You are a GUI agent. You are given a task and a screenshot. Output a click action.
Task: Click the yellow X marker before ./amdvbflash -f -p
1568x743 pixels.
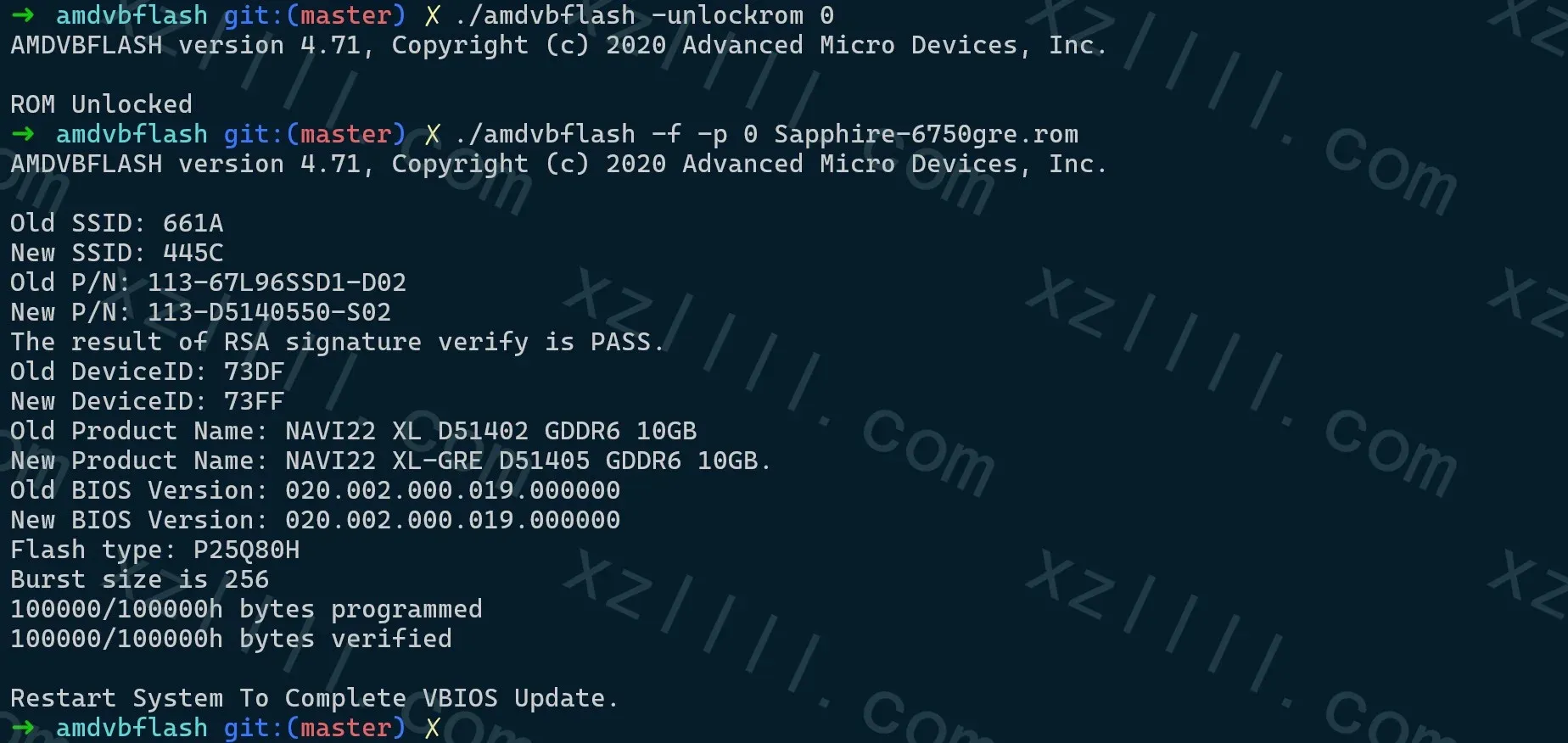click(x=433, y=134)
